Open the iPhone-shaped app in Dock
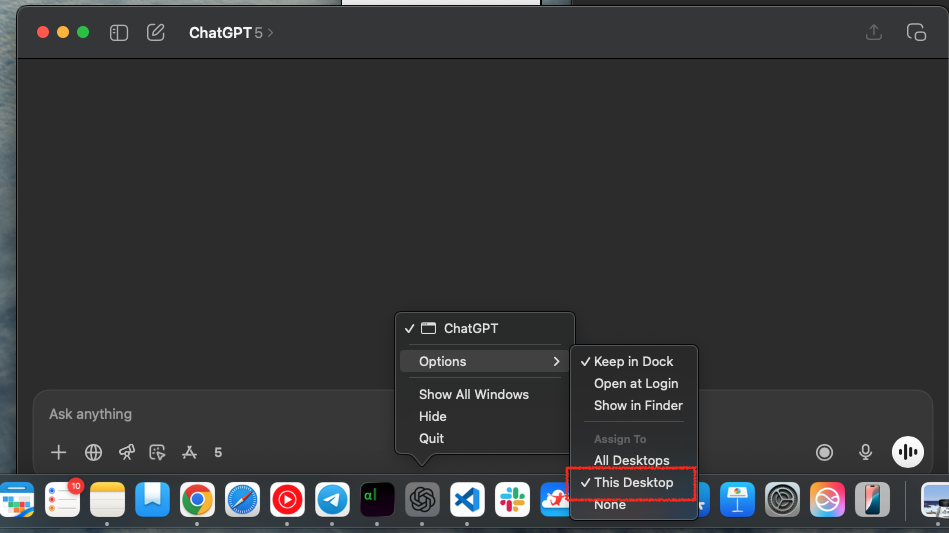The width and height of the screenshot is (949, 533). (x=872, y=500)
